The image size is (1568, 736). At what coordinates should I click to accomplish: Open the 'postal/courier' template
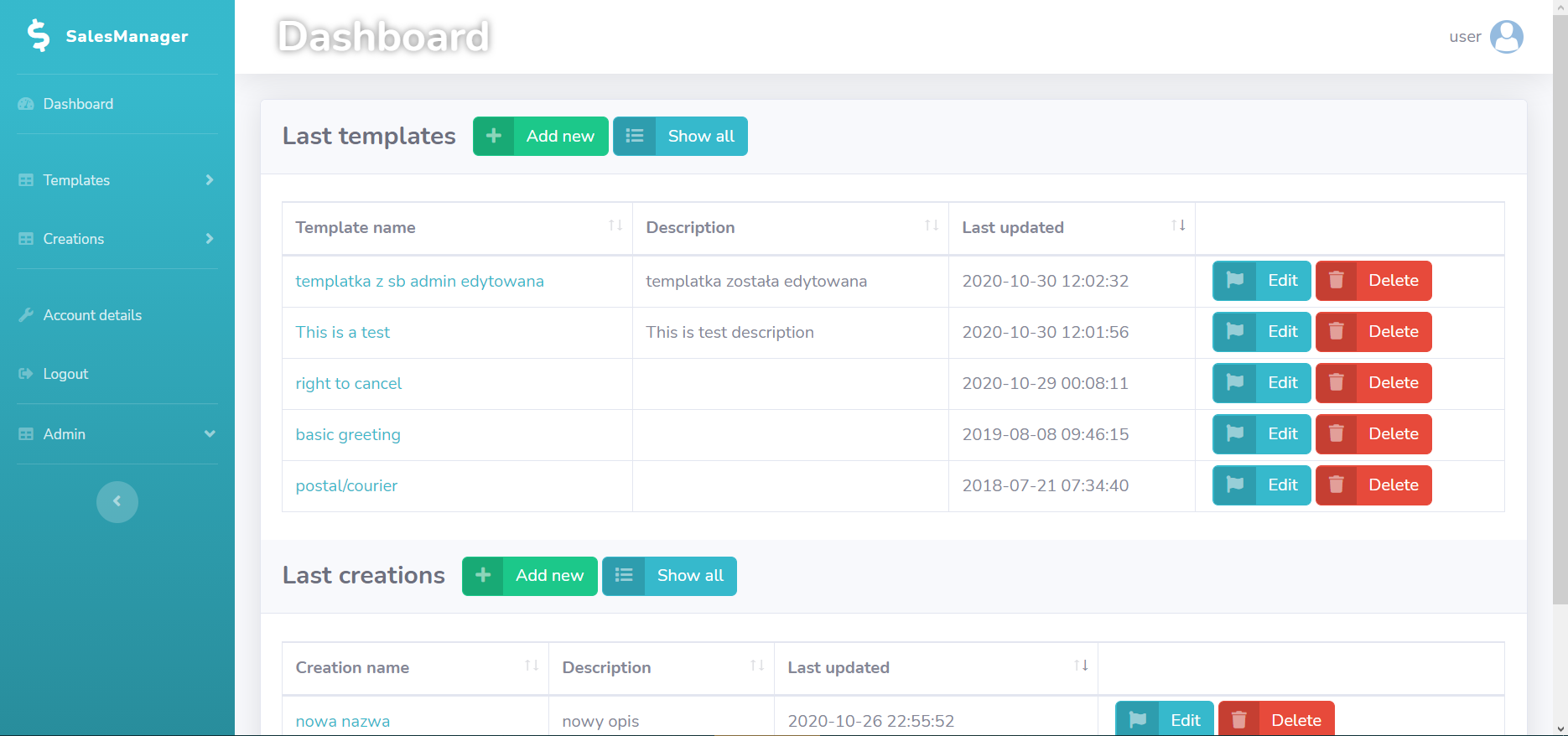click(346, 486)
